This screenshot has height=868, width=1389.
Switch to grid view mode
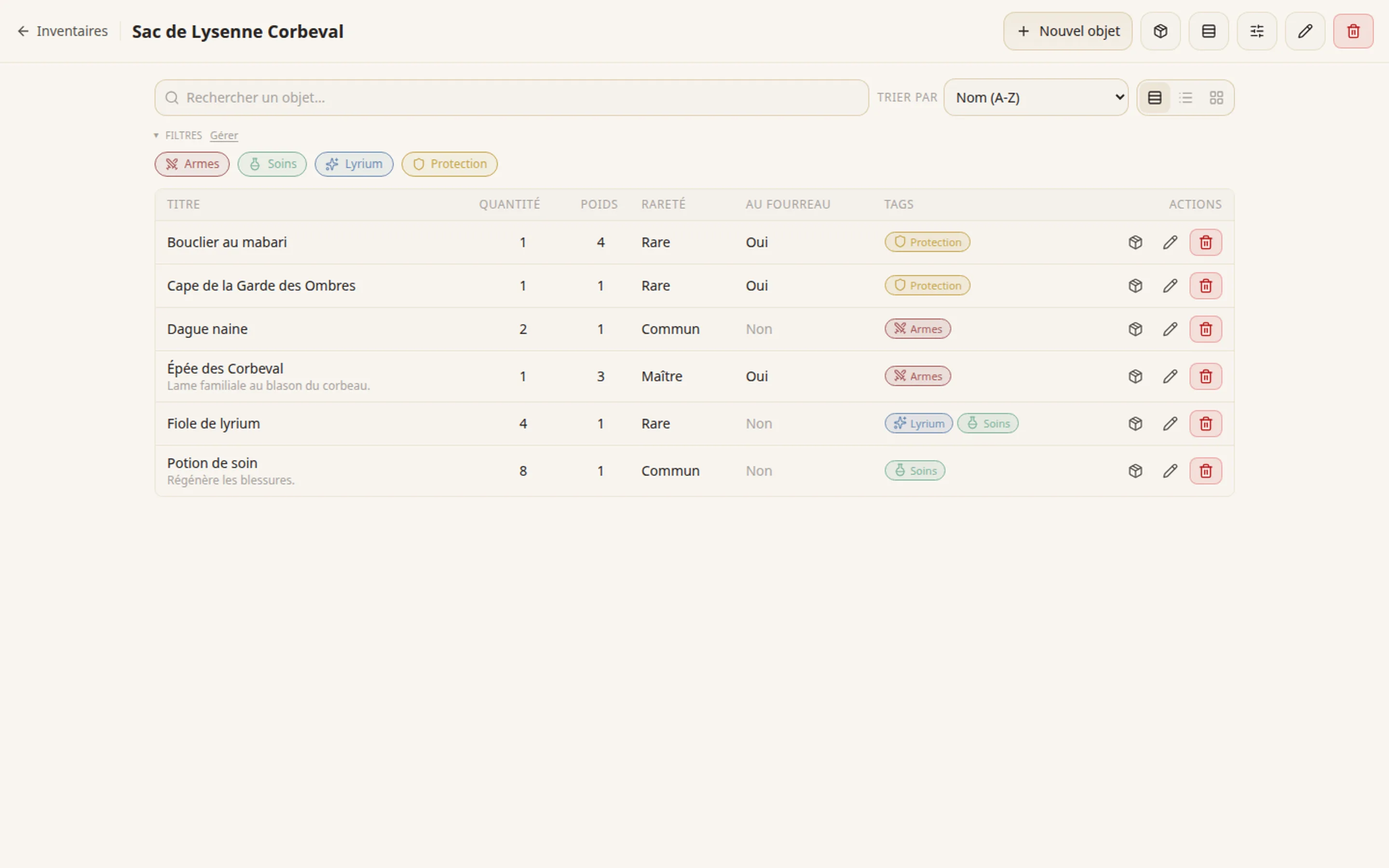pyautogui.click(x=1216, y=97)
